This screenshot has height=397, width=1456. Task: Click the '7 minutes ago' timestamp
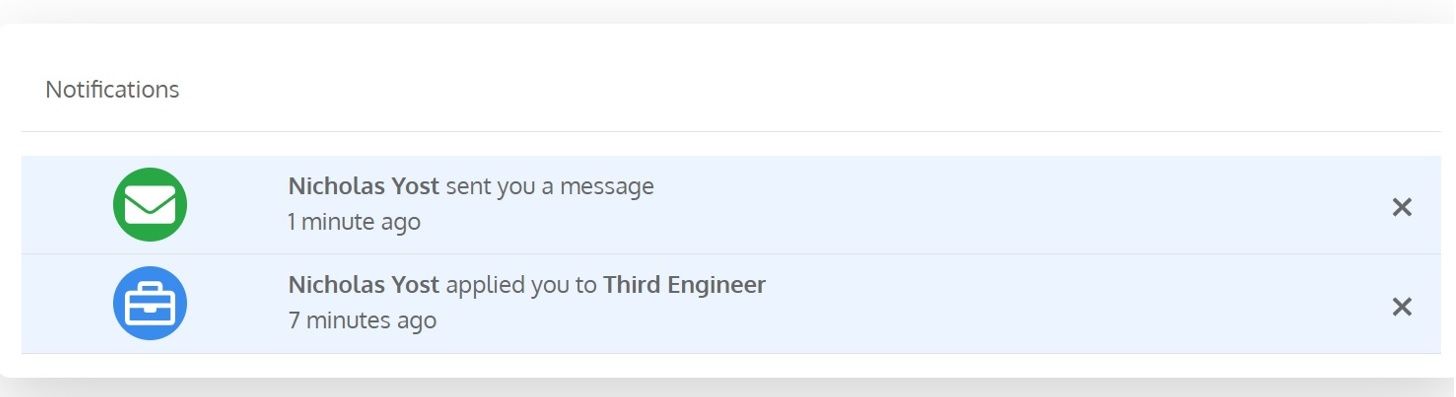[362, 320]
